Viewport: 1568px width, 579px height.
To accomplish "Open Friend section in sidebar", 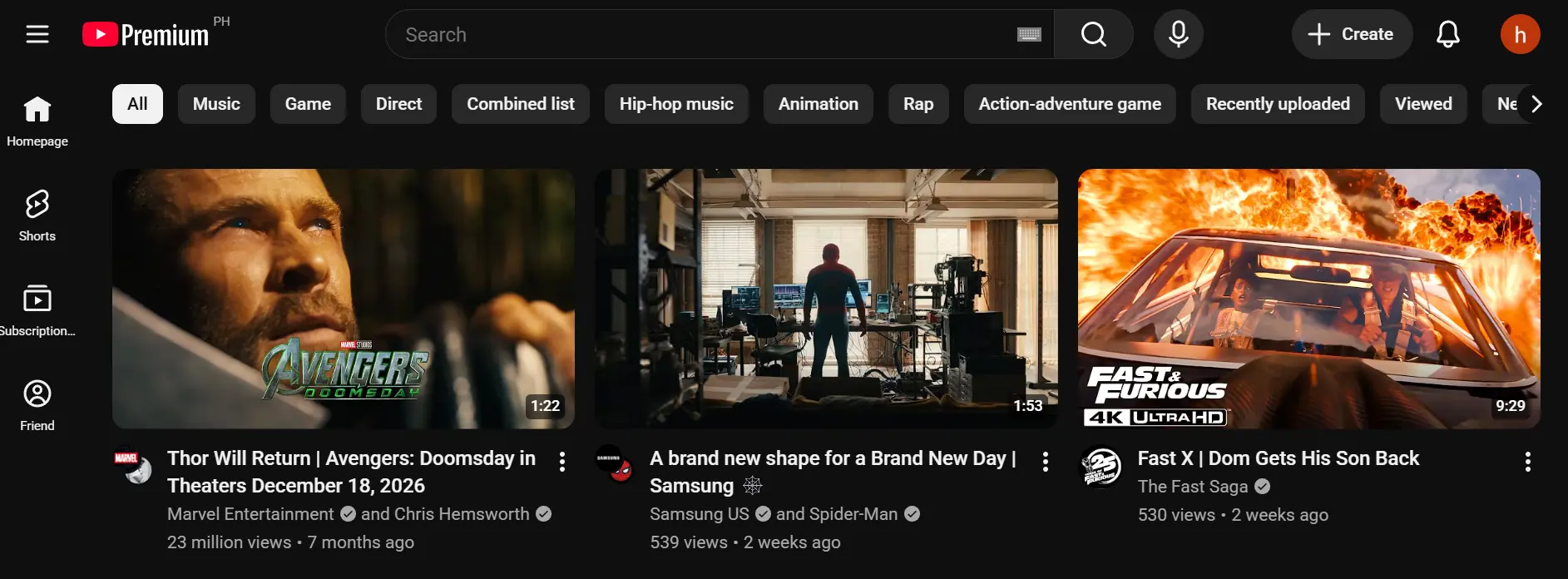I will (x=37, y=406).
